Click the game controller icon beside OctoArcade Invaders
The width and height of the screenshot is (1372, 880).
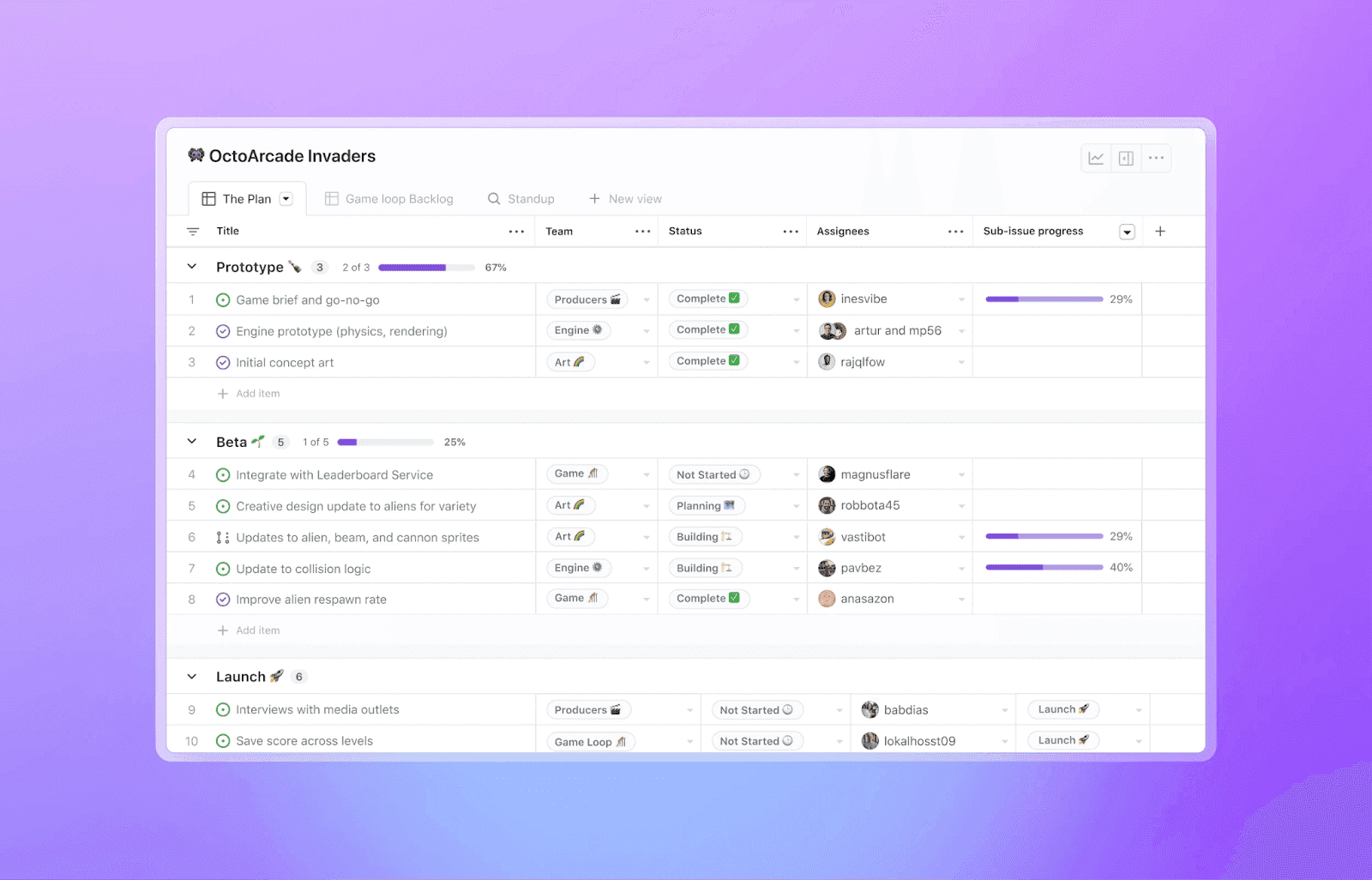tap(196, 155)
